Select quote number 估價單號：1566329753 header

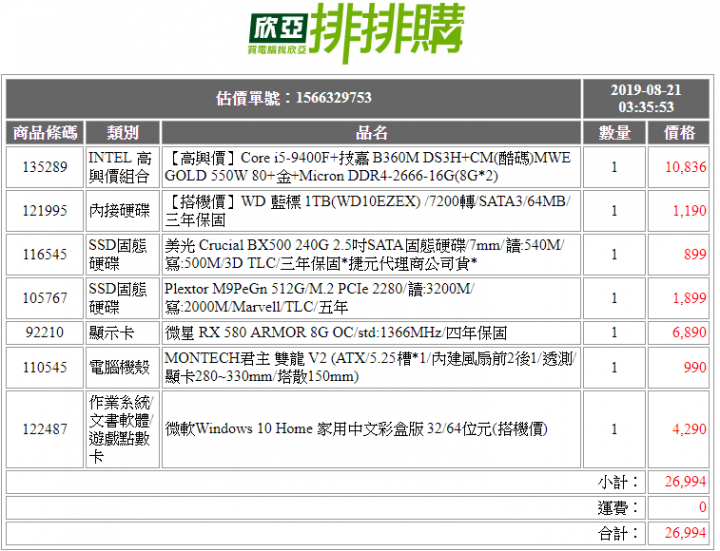(294, 98)
